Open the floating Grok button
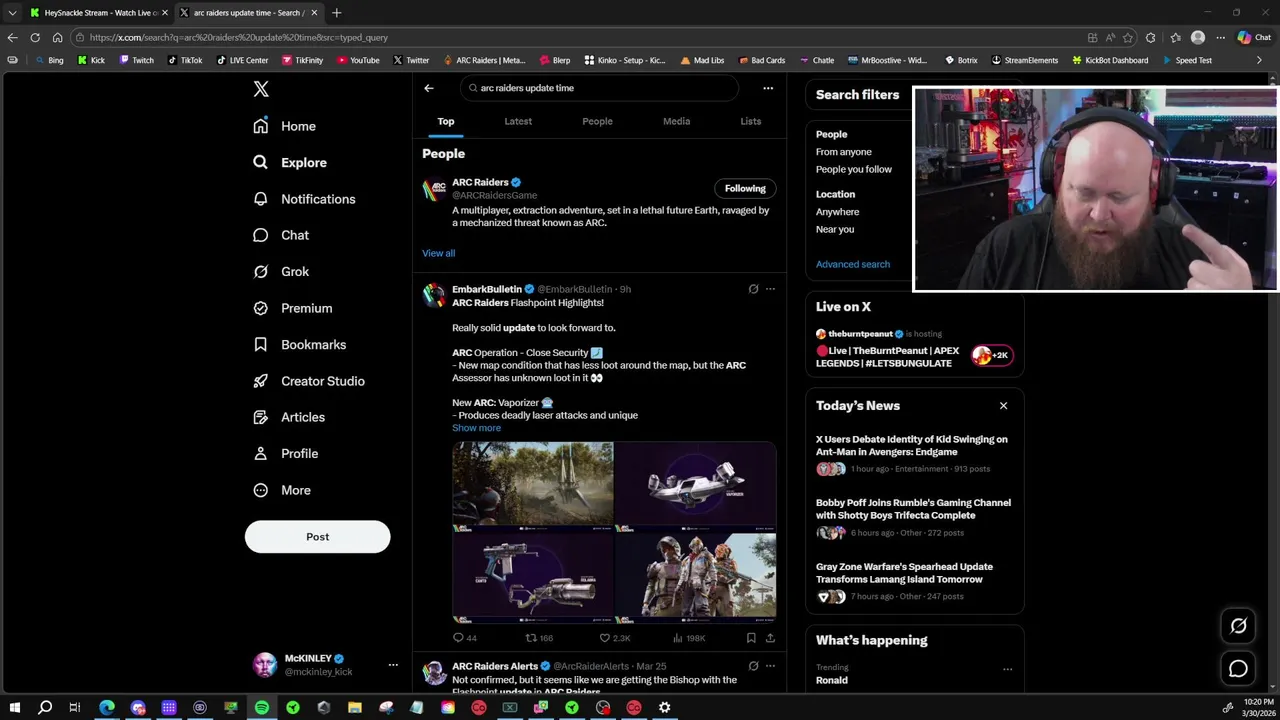The height and width of the screenshot is (720, 1280). tap(1238, 626)
